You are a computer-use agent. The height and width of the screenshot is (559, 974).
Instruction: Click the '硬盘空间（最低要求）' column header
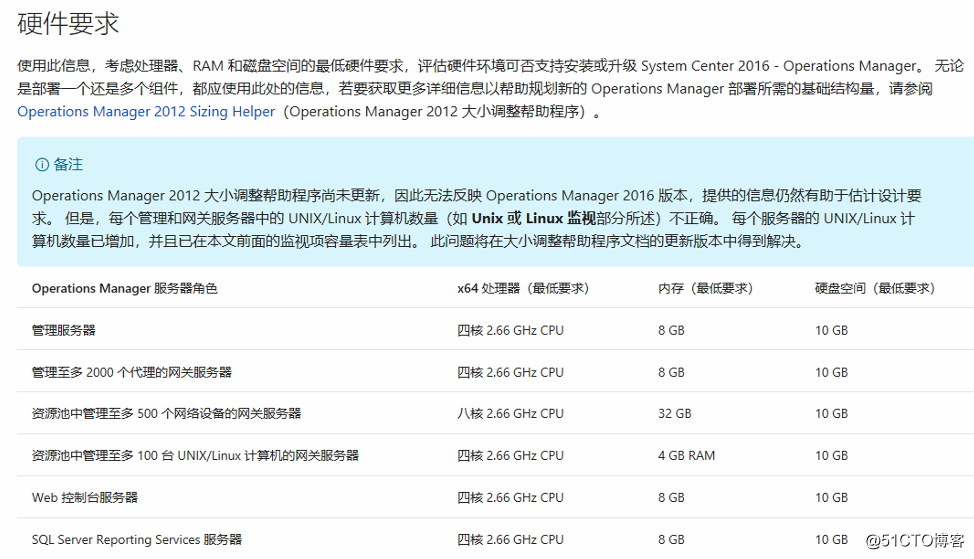[x=875, y=289]
